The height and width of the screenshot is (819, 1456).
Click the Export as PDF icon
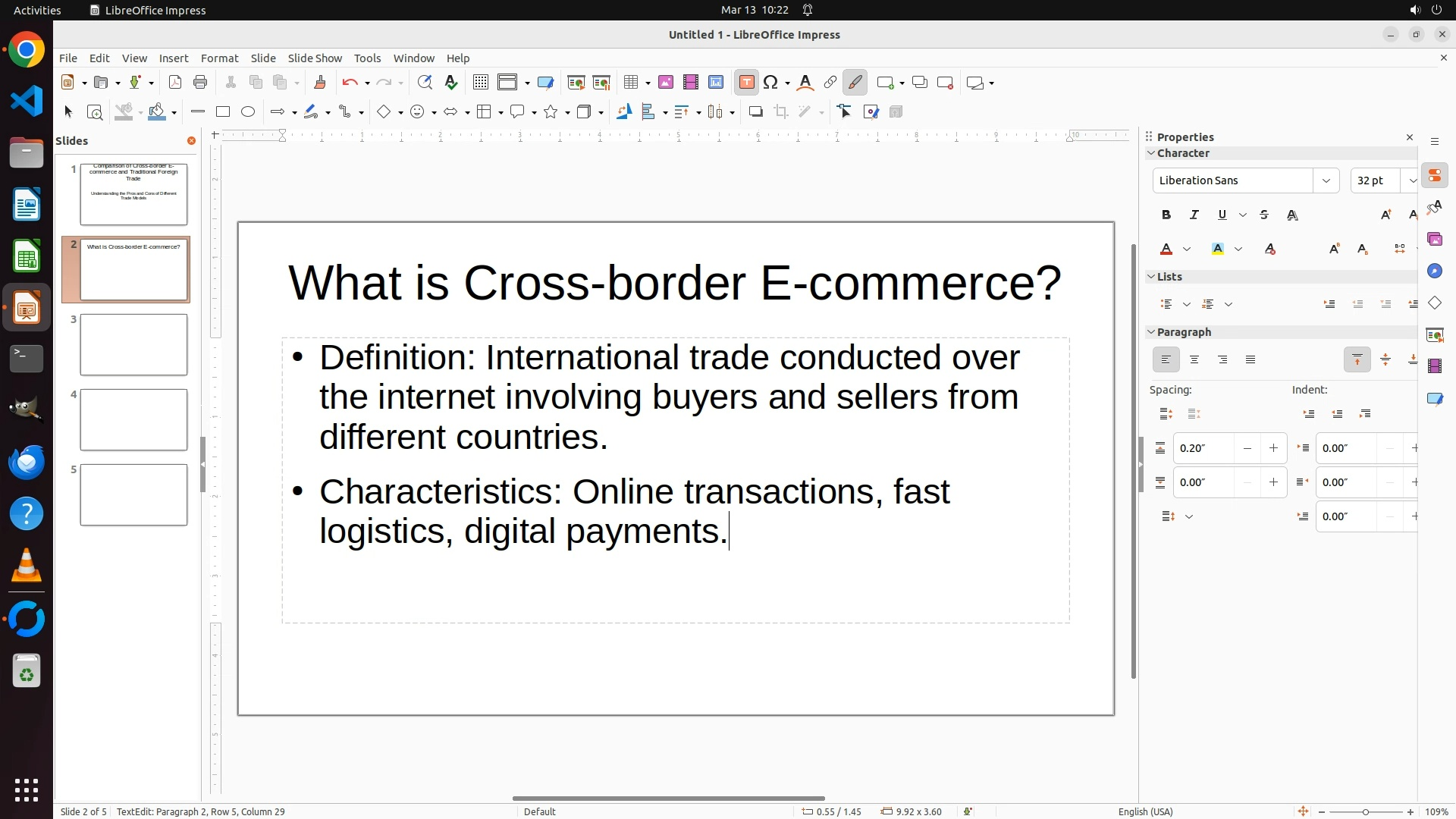tap(175, 83)
